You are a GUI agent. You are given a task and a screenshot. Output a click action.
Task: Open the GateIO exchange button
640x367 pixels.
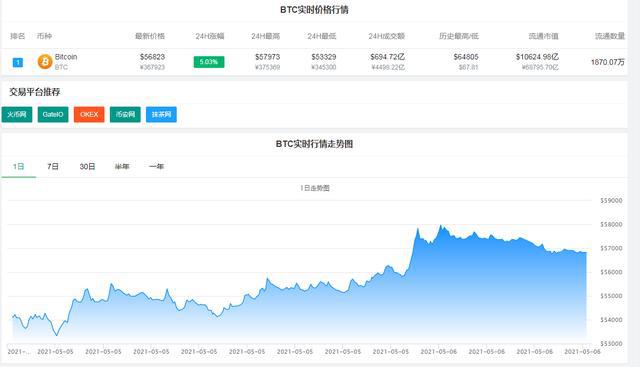(53, 114)
